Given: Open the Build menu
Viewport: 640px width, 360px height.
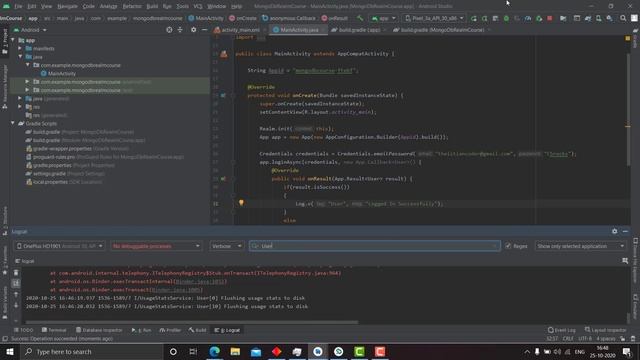Looking at the screenshot, I should [x=152, y=6].
